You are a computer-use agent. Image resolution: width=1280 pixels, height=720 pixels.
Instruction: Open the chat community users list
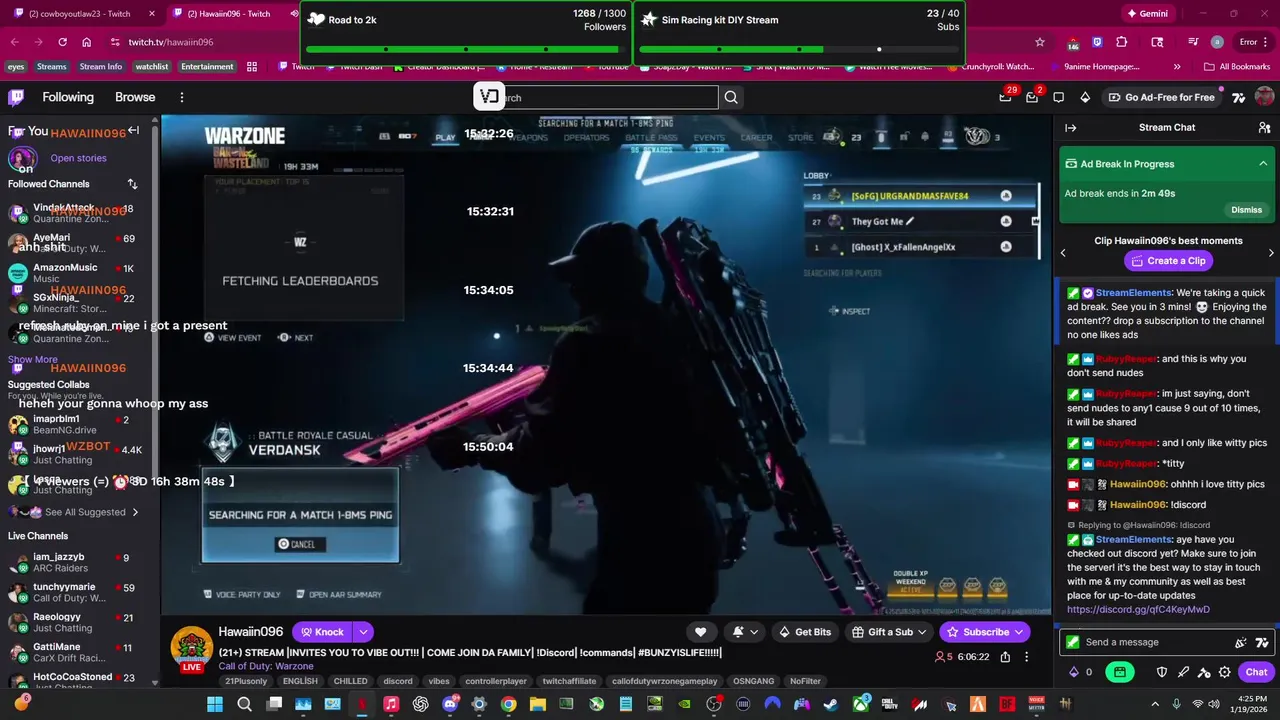pos(1264,127)
